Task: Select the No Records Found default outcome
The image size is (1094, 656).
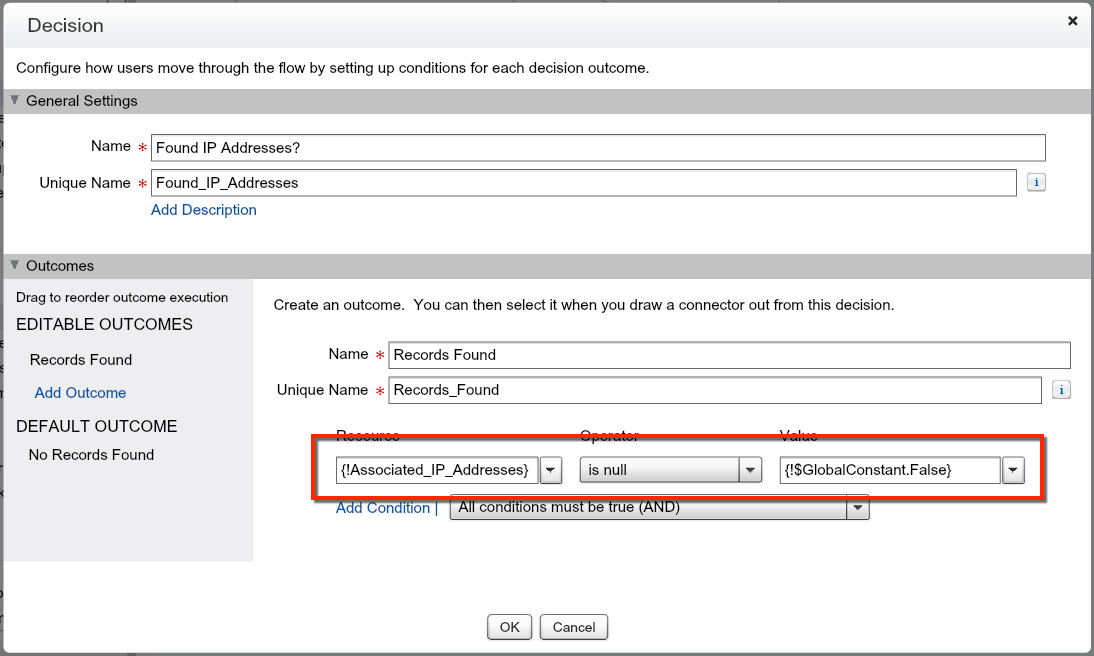Action: tap(91, 455)
